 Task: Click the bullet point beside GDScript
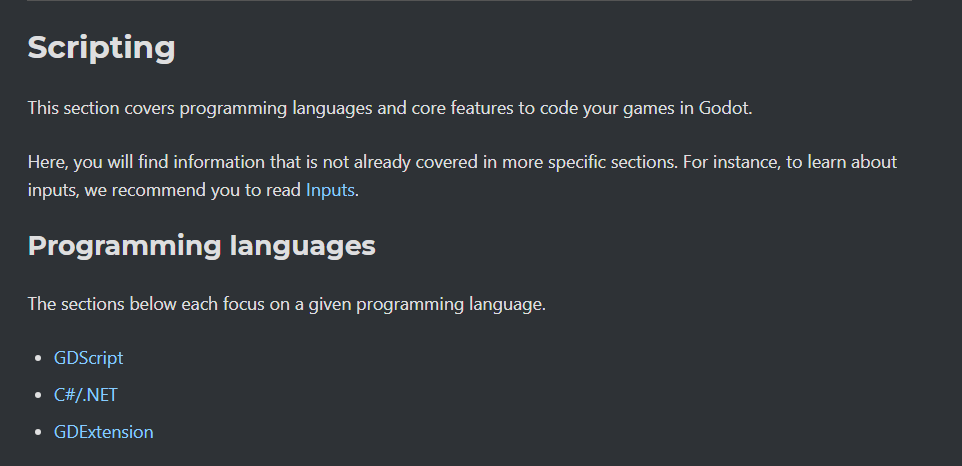pos(40,358)
